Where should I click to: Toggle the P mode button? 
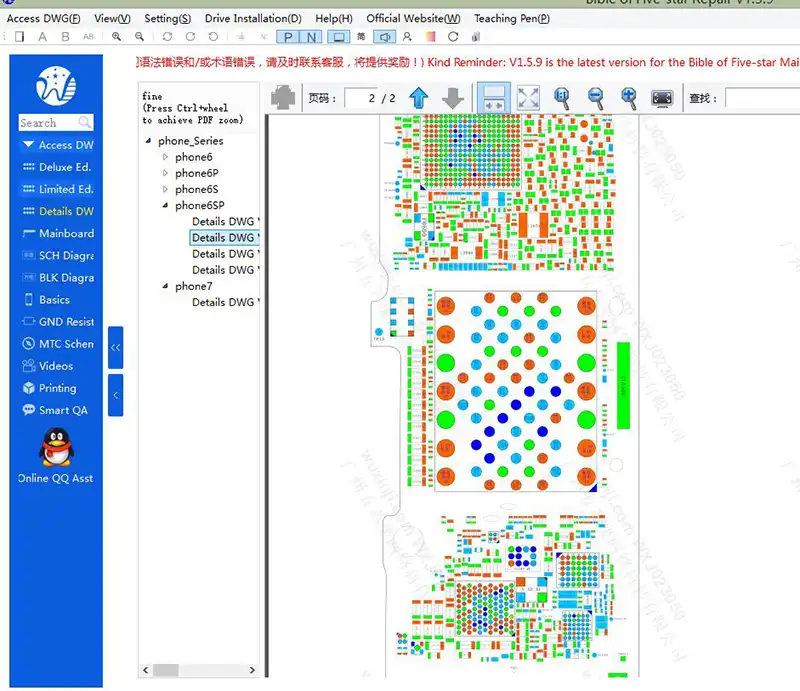pyautogui.click(x=288, y=37)
